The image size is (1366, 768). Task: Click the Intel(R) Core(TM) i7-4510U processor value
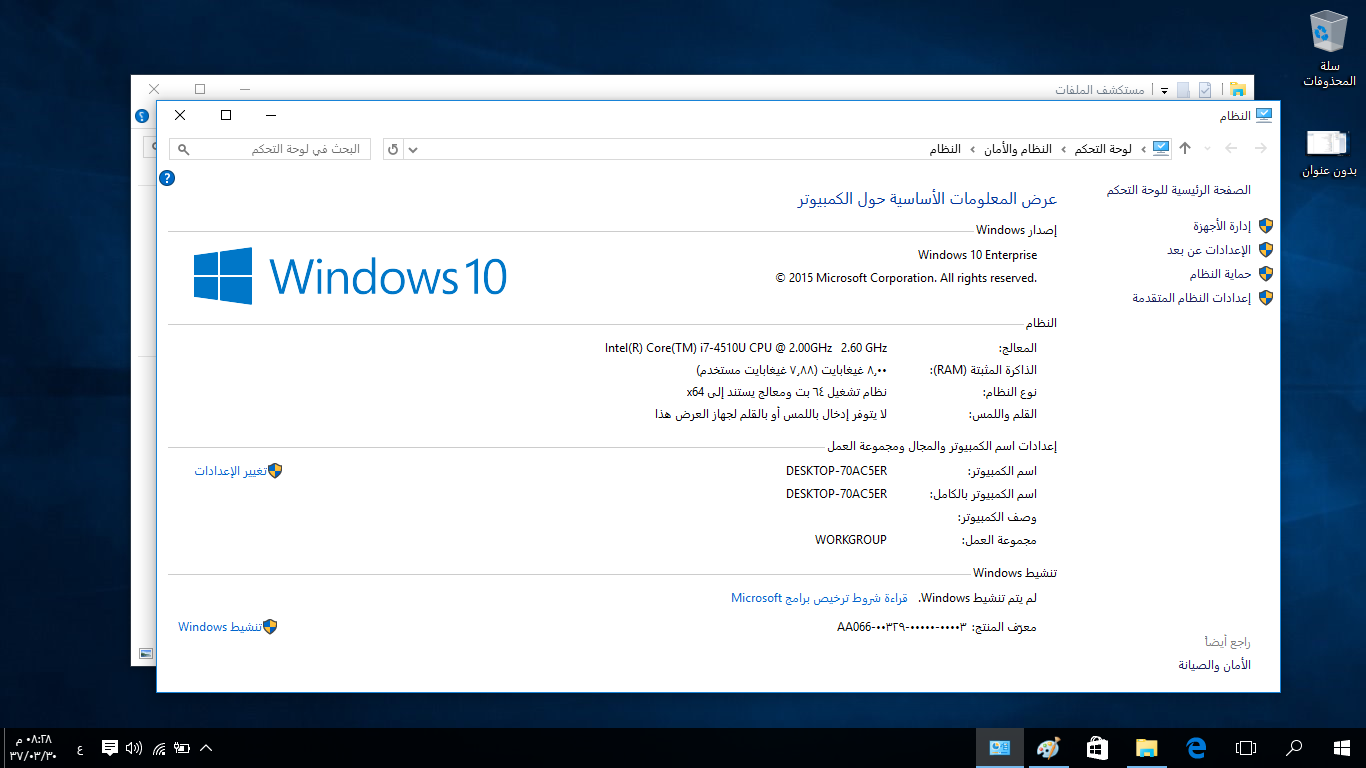746,348
